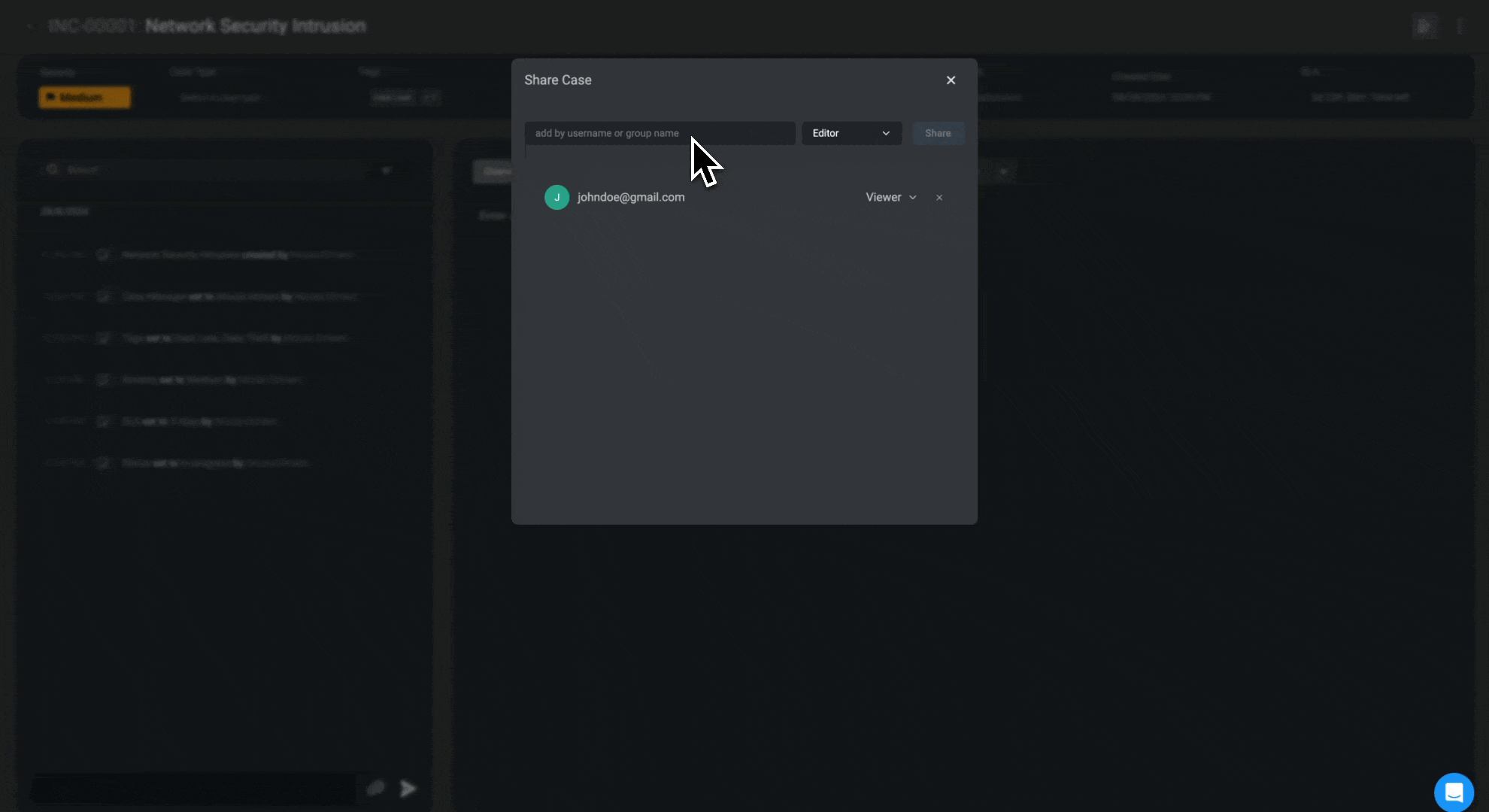The height and width of the screenshot is (812, 1489).
Task: Open the three-dot more options menu
Action: [x=1460, y=26]
